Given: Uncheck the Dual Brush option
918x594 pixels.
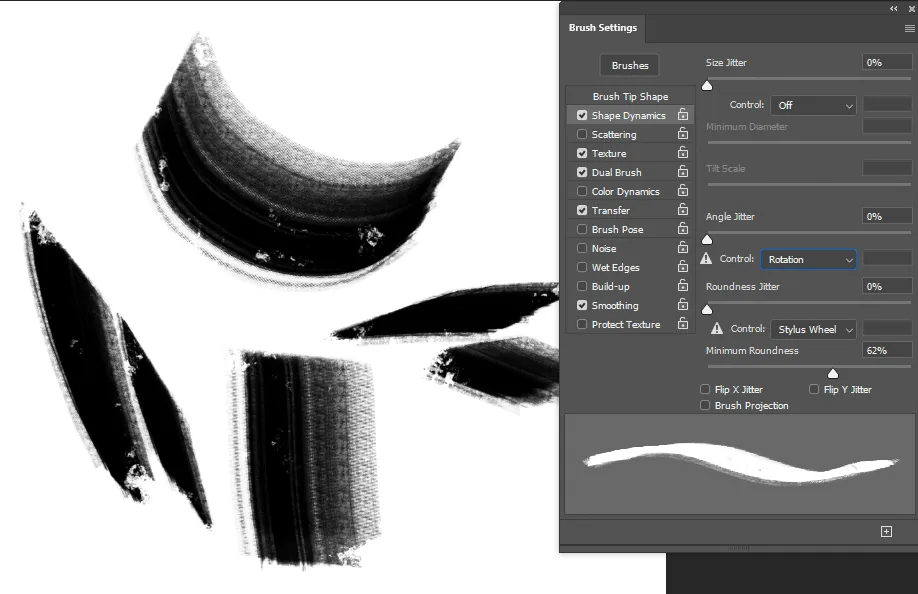Looking at the screenshot, I should pos(582,172).
